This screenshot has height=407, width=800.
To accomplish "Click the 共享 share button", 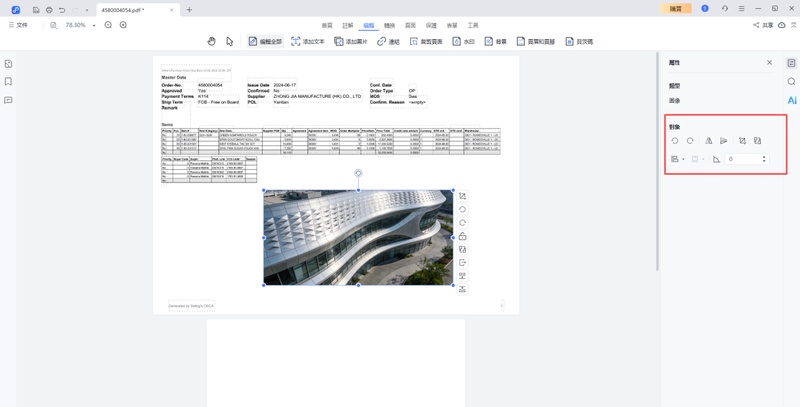I will click(x=763, y=25).
